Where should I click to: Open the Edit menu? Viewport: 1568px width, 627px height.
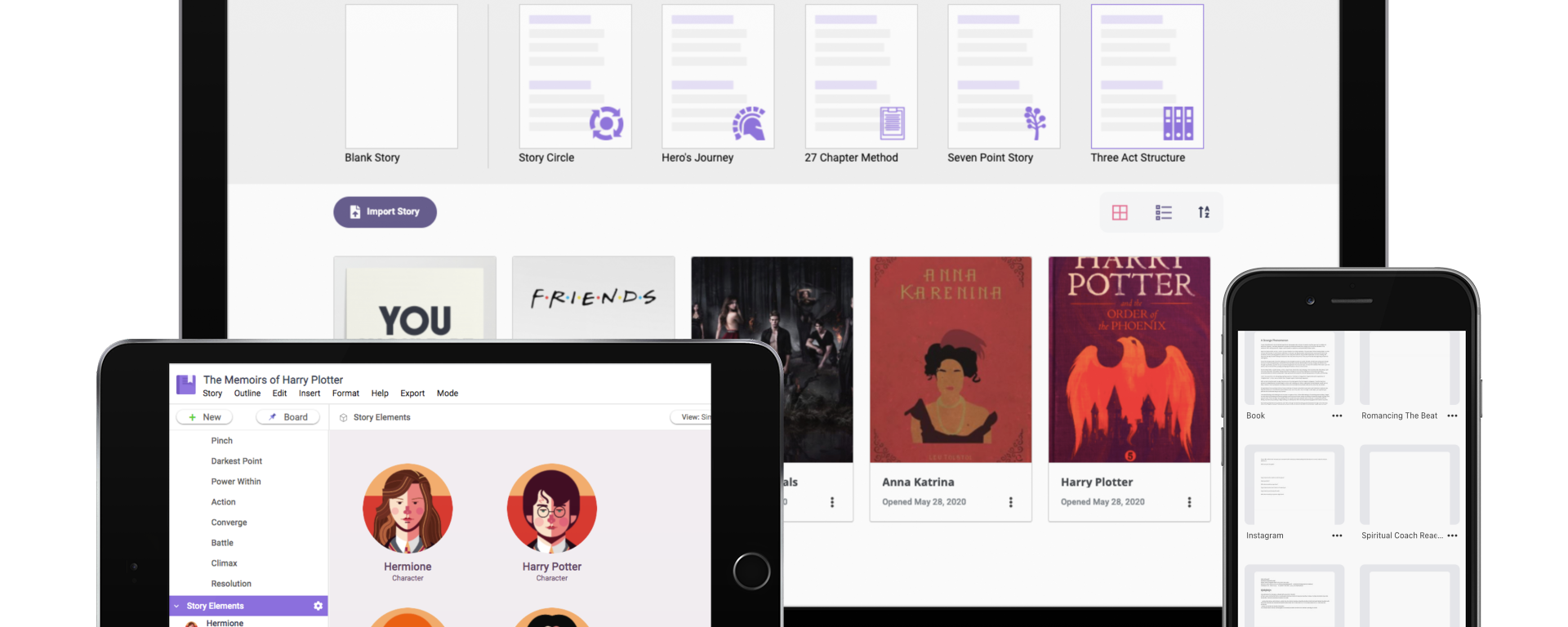click(x=279, y=394)
